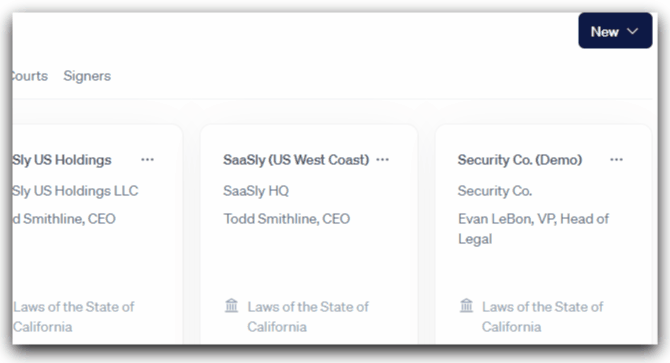Open more options for SaaSly US Holdings card
Image resolution: width=670 pixels, height=363 pixels.
coord(147,160)
